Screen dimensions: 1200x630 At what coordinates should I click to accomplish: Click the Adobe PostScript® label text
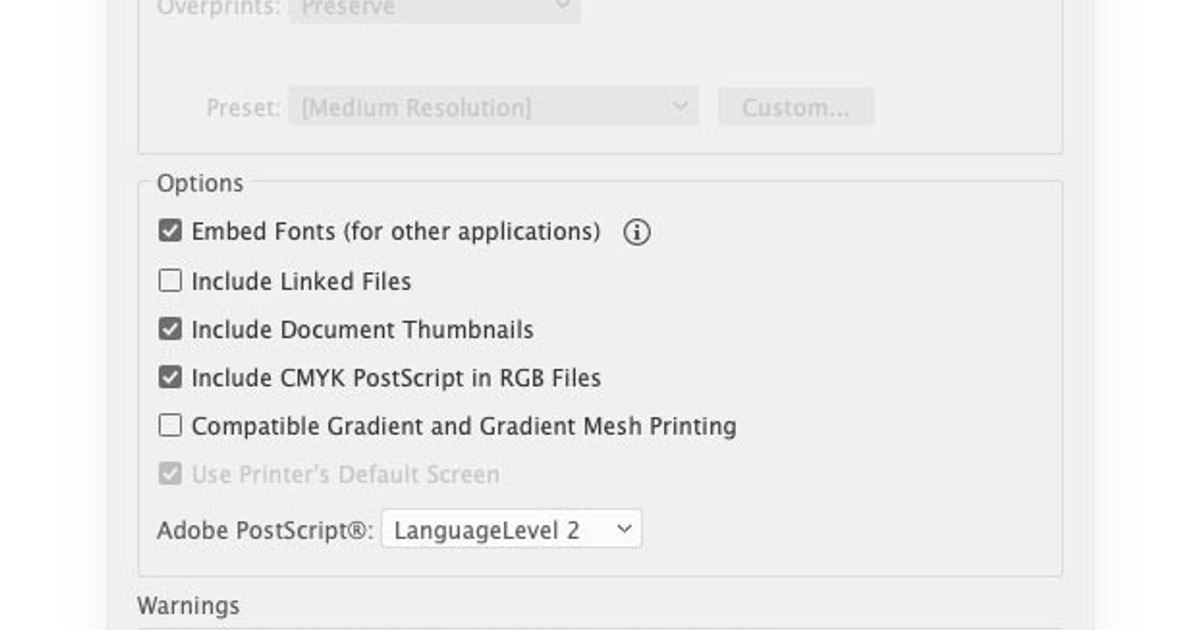click(265, 530)
